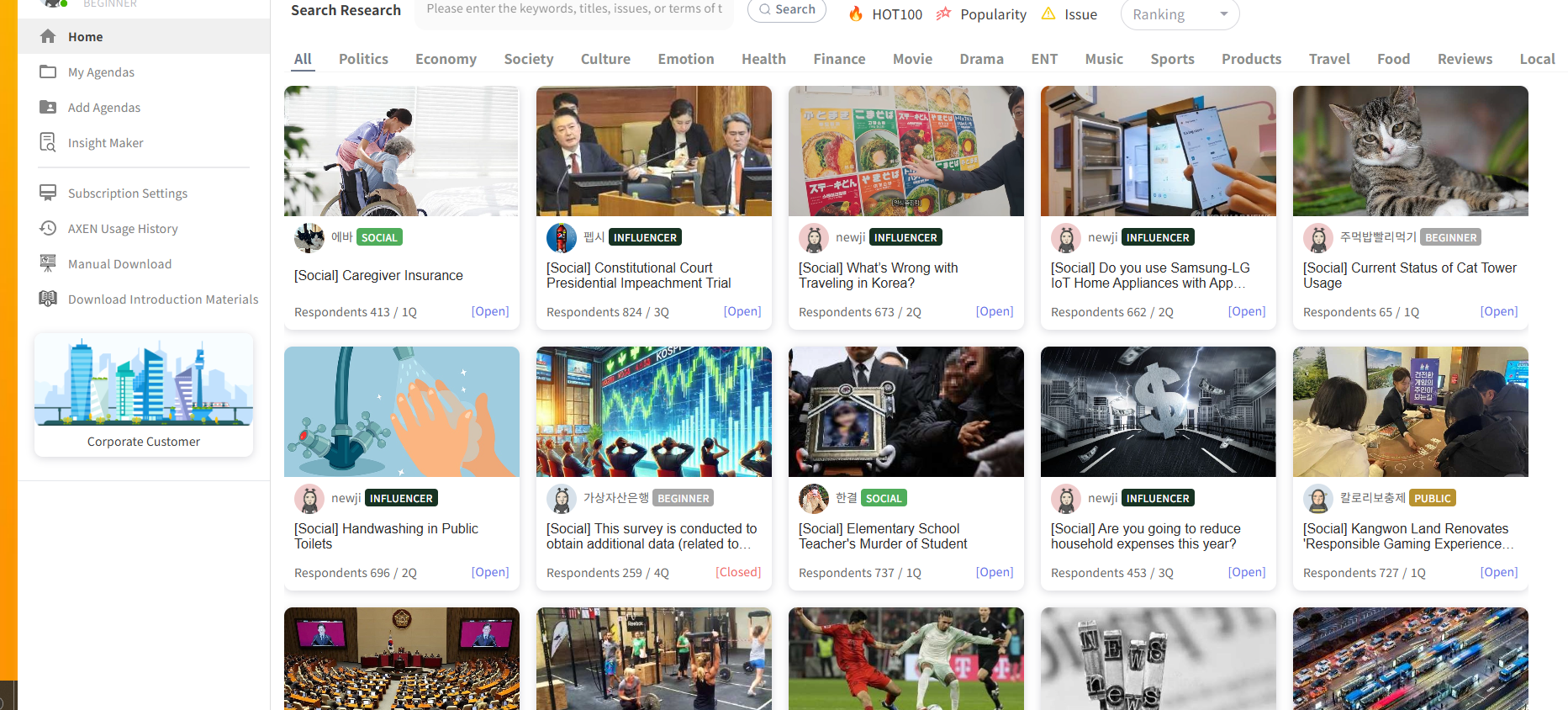Open the Ranking dropdown

[1180, 14]
